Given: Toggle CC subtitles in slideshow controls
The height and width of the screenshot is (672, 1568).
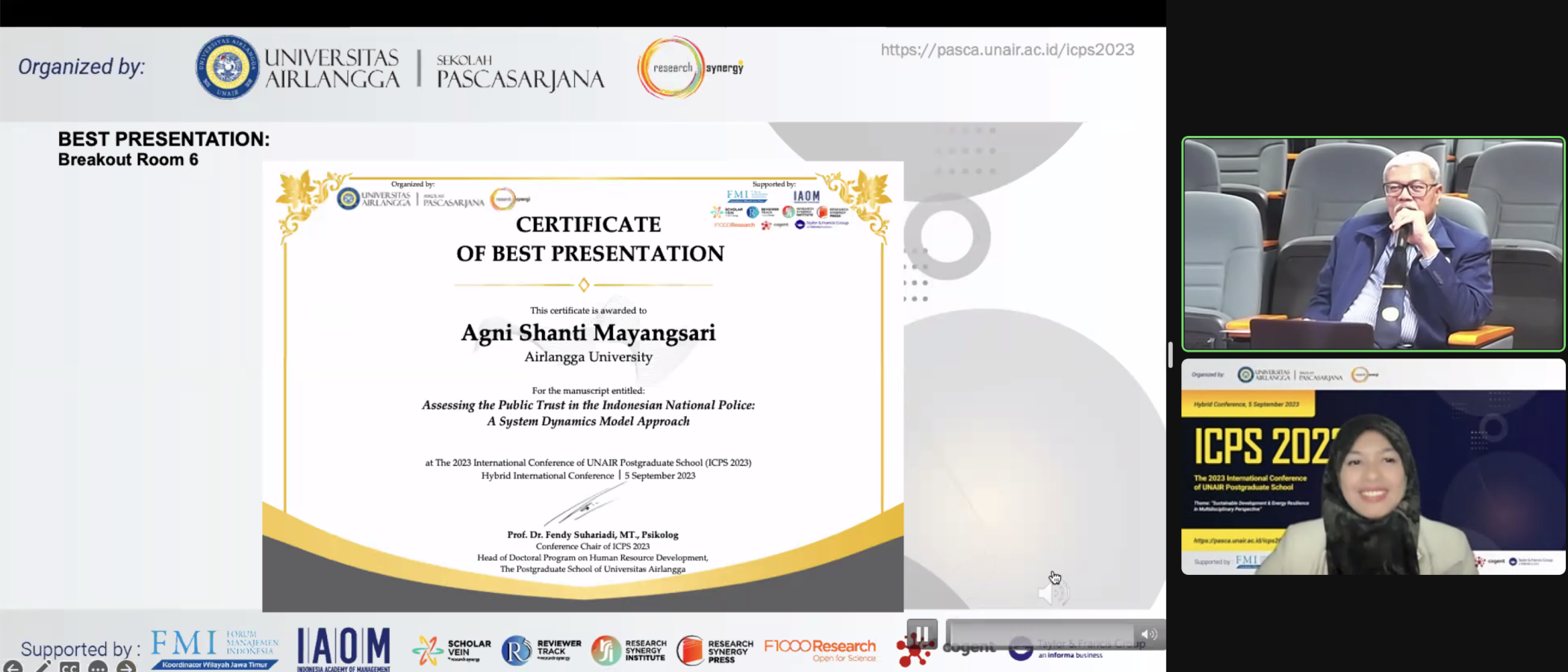Looking at the screenshot, I should 69,667.
